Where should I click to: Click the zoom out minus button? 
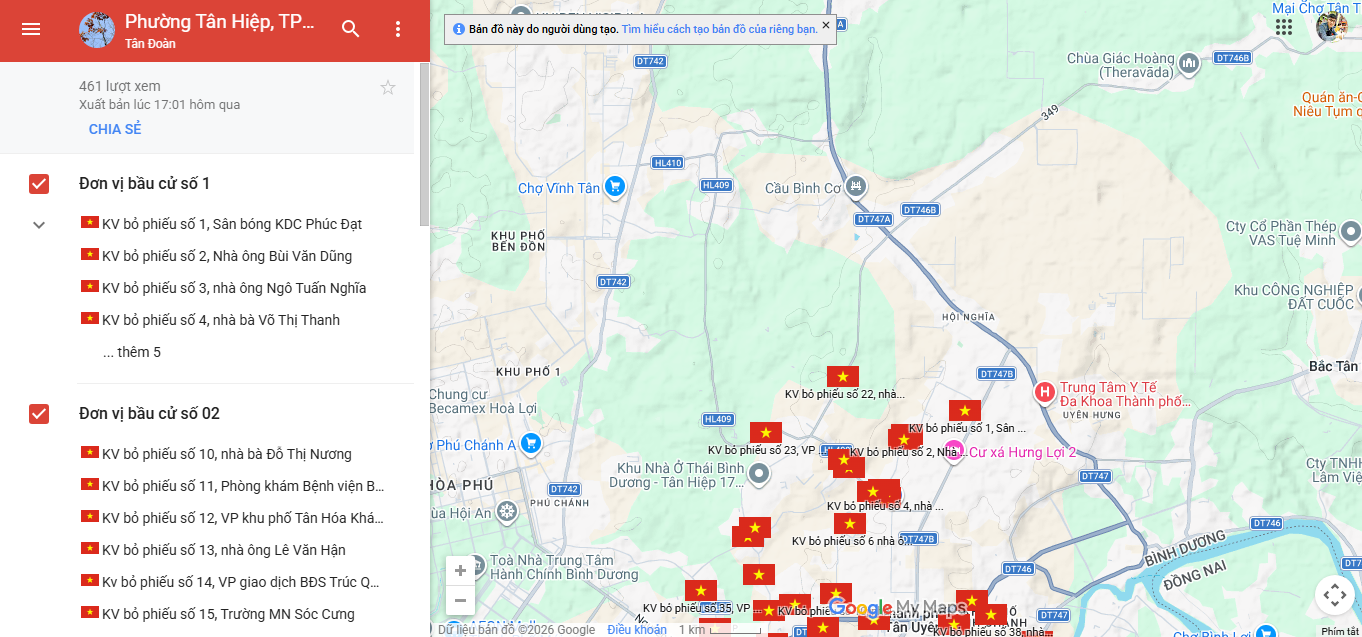(x=460, y=601)
